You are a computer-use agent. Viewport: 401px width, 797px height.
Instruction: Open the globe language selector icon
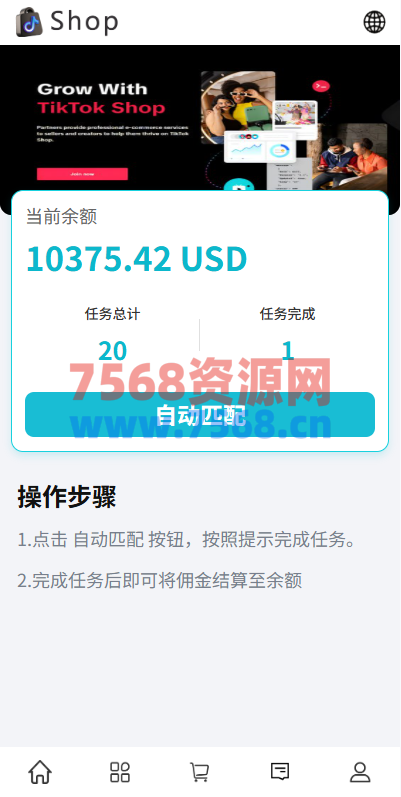pyautogui.click(x=374, y=22)
